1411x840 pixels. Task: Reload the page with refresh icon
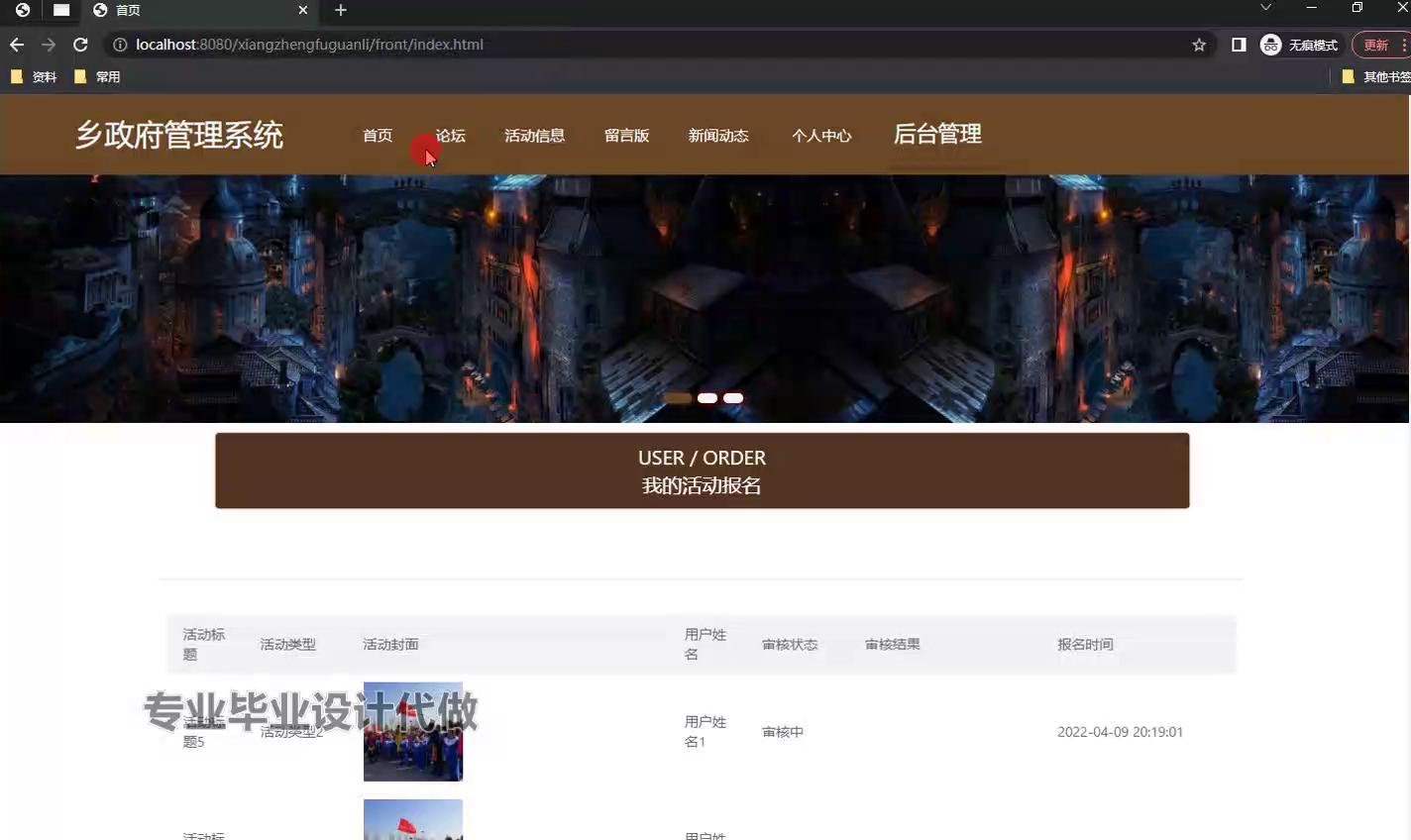pyautogui.click(x=80, y=45)
